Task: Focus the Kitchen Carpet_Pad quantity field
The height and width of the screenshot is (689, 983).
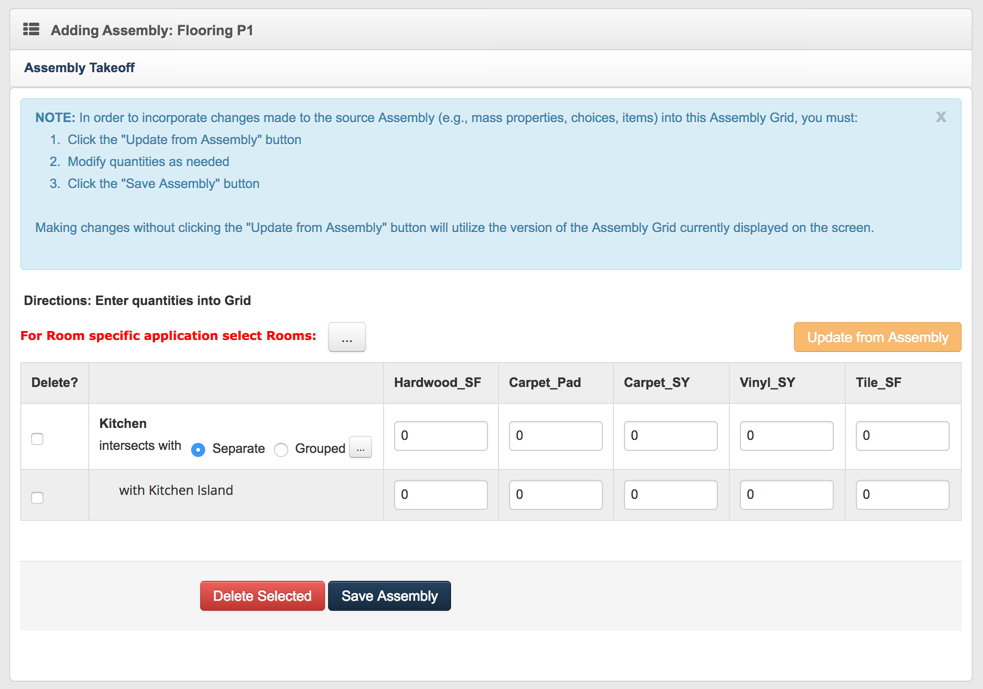Action: click(555, 436)
